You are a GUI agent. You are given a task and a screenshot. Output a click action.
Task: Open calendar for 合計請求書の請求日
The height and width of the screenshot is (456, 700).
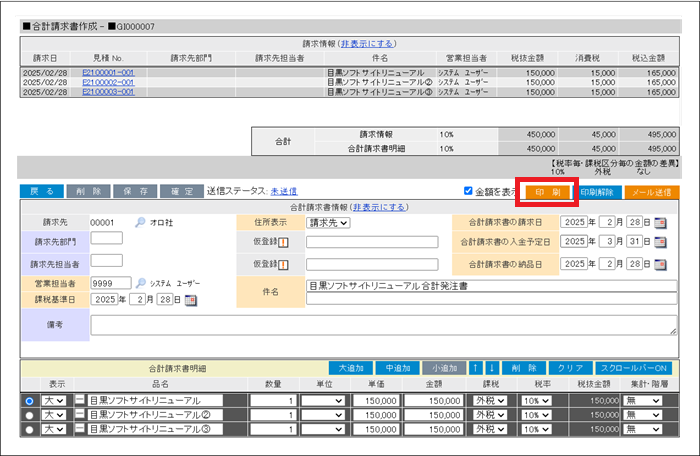[x=661, y=222]
